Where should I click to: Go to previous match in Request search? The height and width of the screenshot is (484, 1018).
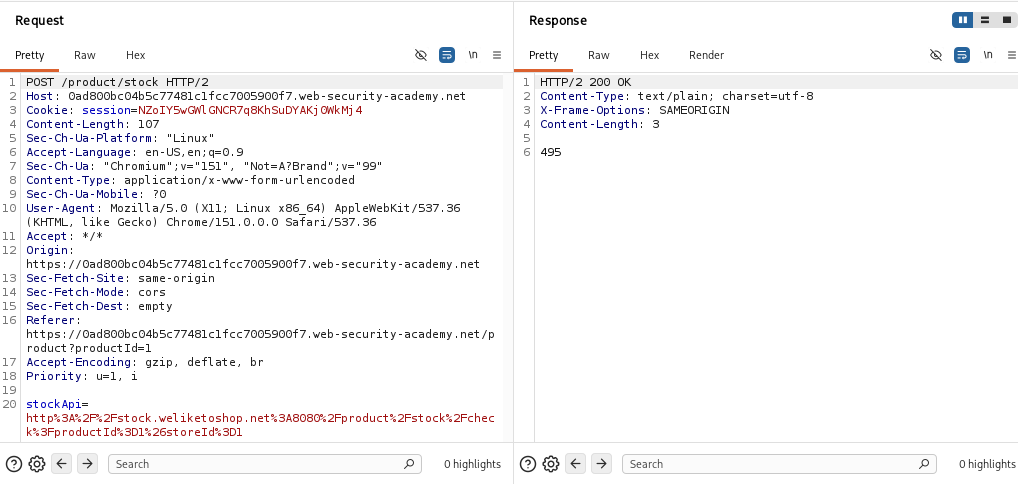pyautogui.click(x=62, y=464)
